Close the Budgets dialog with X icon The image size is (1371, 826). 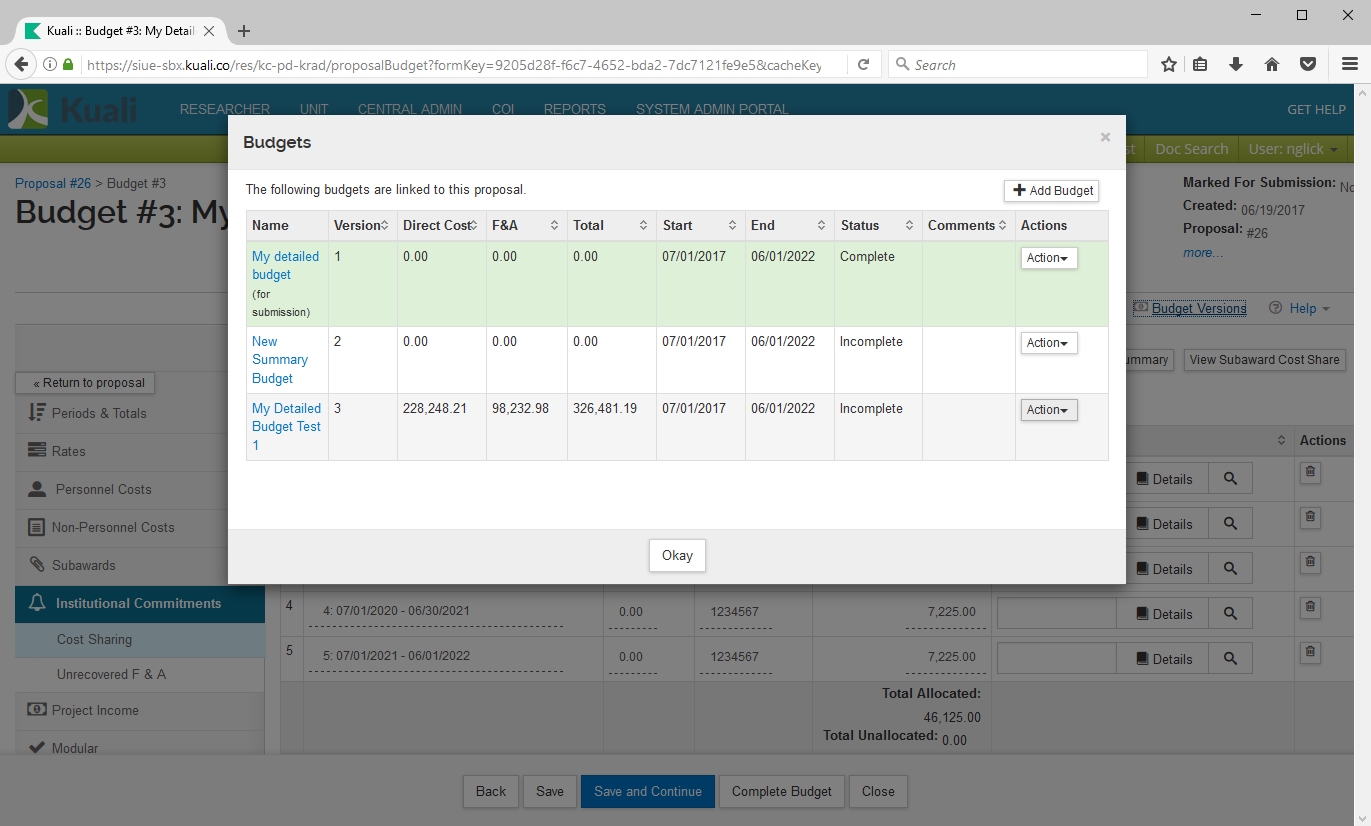click(x=1105, y=138)
